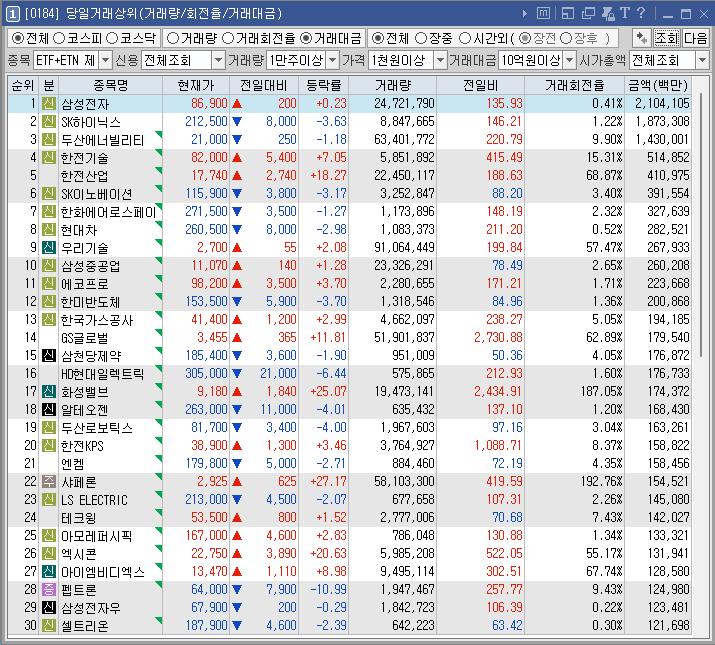Select the 테크윙 row name
Screen dimensions: 715x645
click(x=78, y=518)
